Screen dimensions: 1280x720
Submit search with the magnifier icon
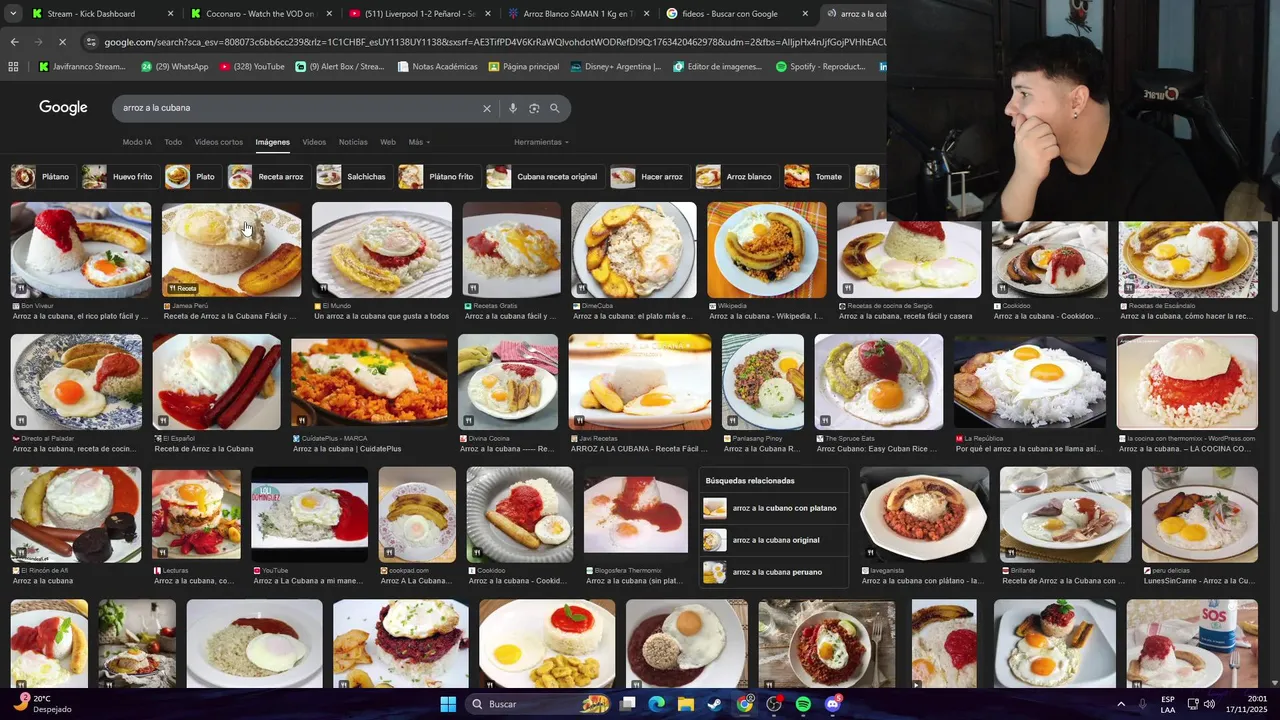[x=555, y=108]
